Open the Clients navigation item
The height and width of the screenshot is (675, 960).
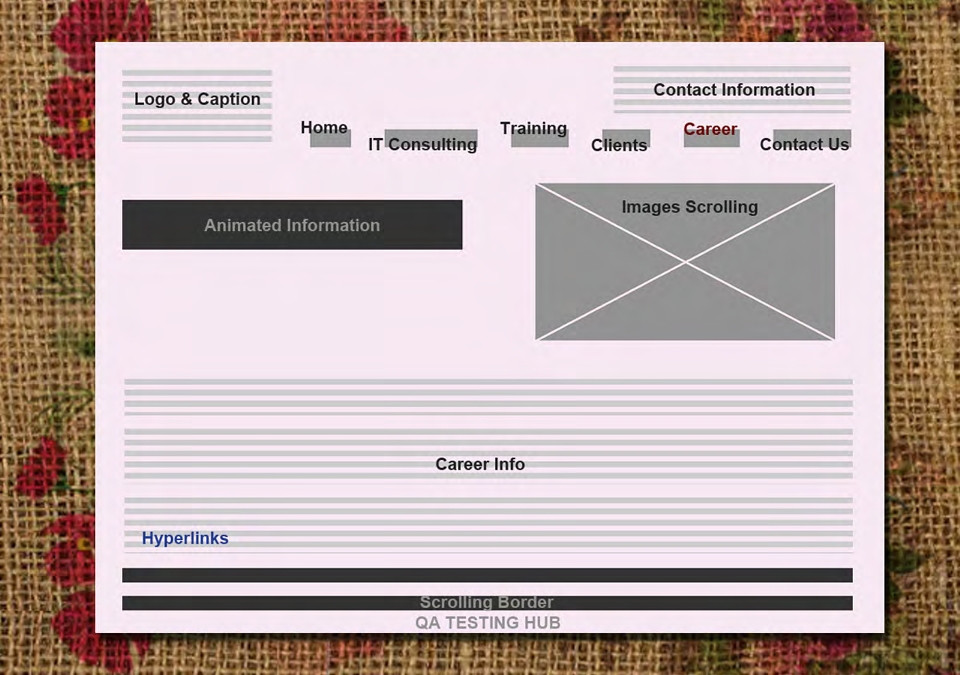click(619, 145)
